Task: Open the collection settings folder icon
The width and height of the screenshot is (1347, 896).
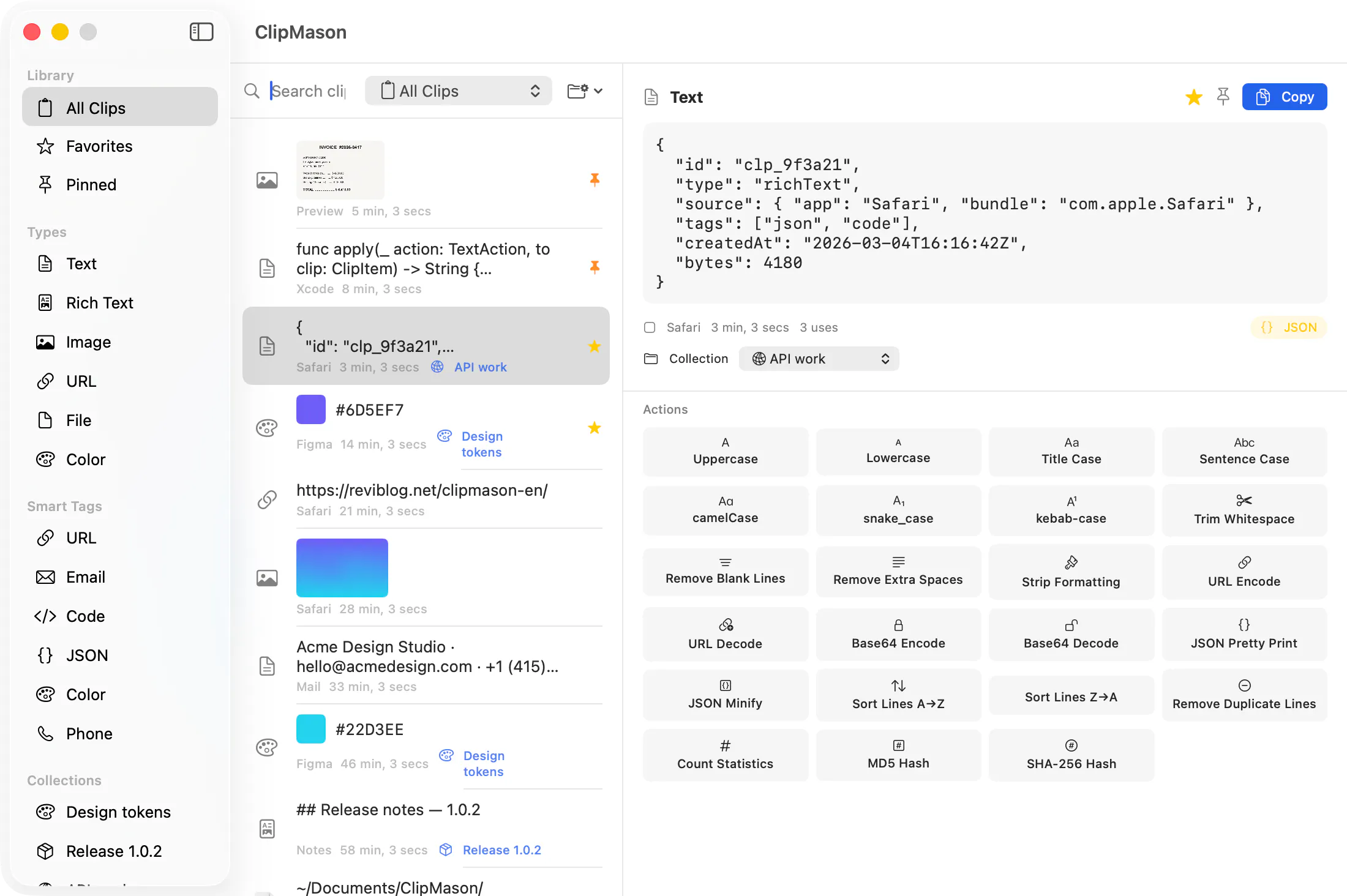Action: click(x=585, y=91)
